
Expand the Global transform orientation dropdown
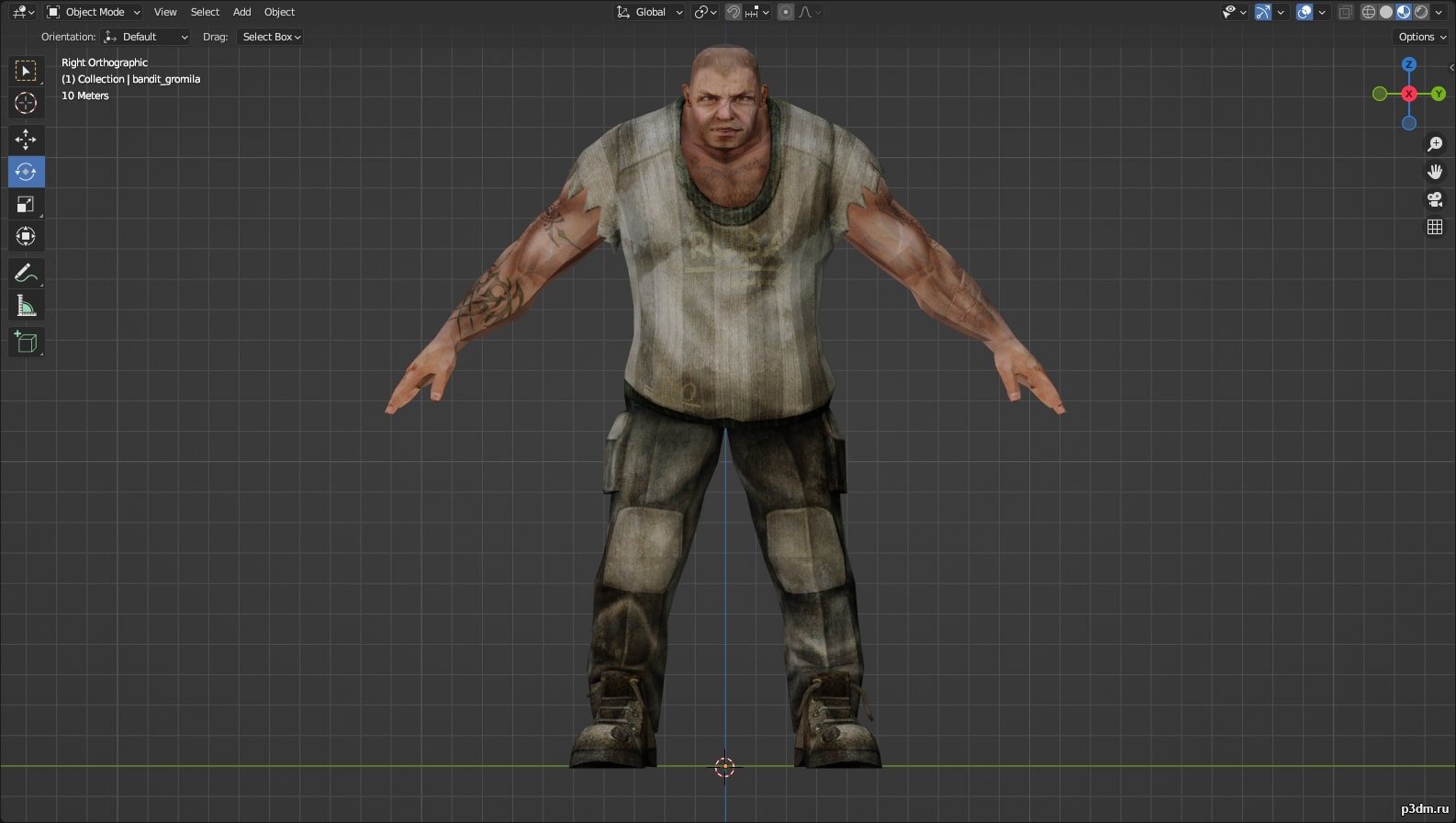click(650, 12)
